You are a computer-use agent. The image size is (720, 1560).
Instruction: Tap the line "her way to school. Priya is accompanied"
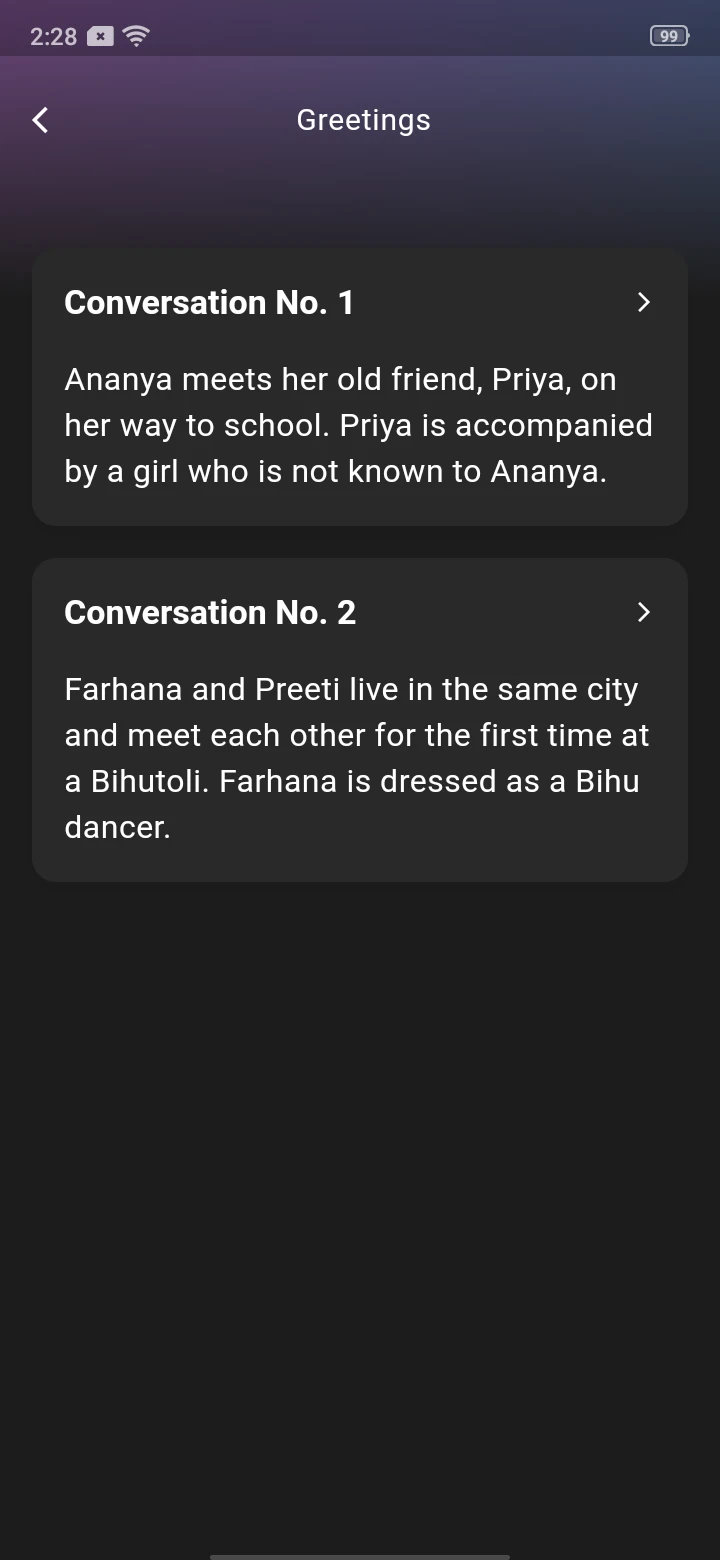[x=358, y=426]
